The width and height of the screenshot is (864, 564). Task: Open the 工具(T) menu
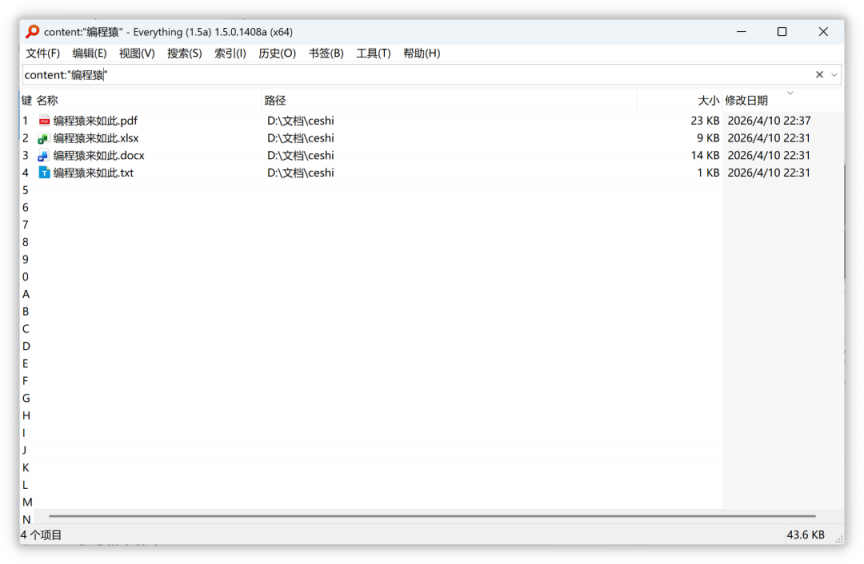(x=373, y=53)
